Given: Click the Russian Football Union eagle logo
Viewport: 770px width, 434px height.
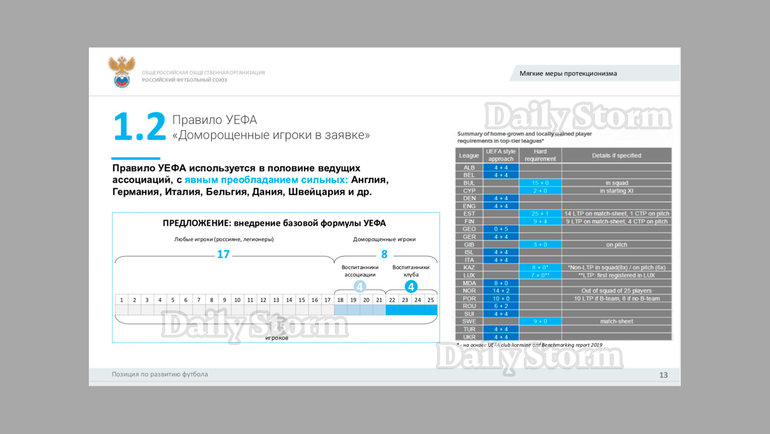Looking at the screenshot, I should (121, 72).
